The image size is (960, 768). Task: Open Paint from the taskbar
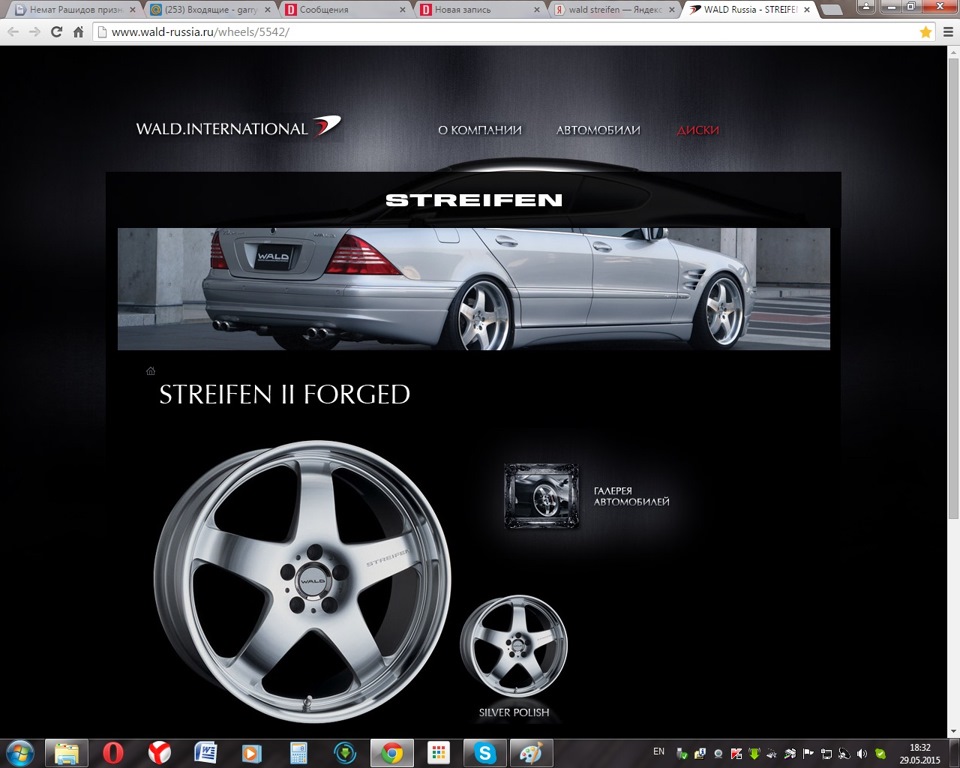pos(529,753)
